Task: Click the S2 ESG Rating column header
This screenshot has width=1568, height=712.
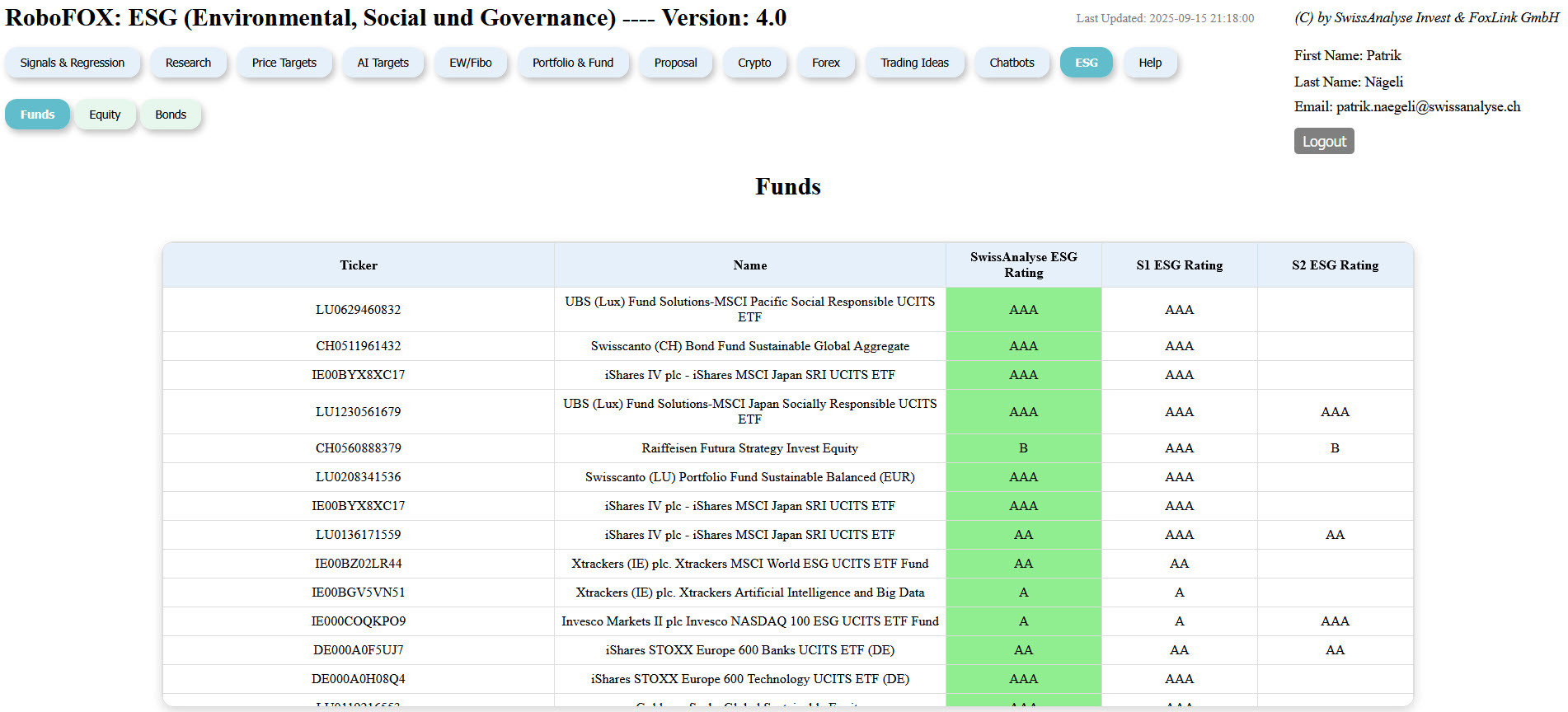Action: tap(1336, 265)
